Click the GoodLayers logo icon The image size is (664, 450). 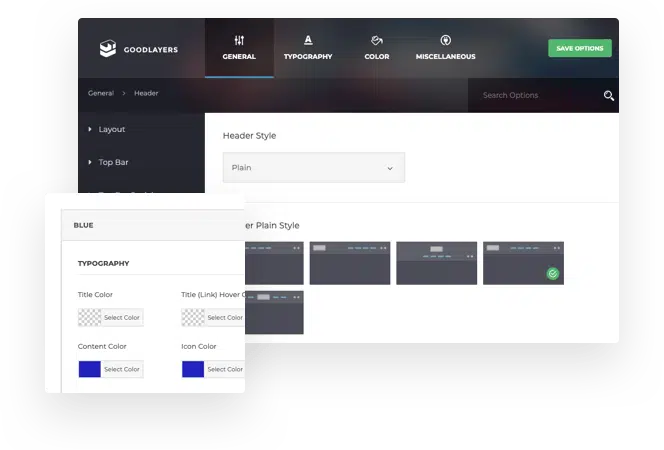pyautogui.click(x=108, y=48)
